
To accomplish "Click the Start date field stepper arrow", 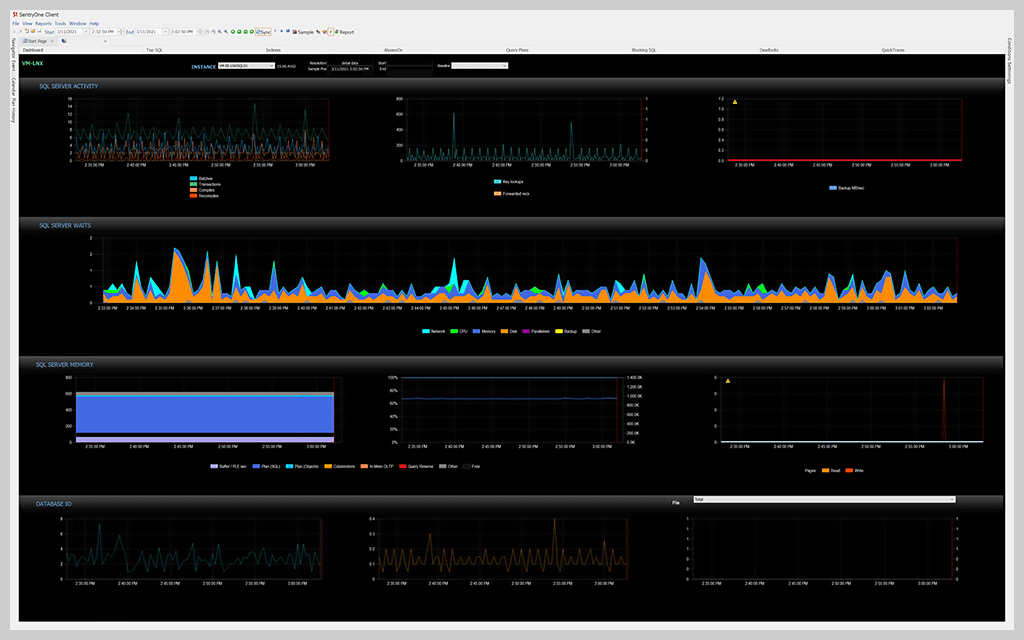I will (86, 31).
